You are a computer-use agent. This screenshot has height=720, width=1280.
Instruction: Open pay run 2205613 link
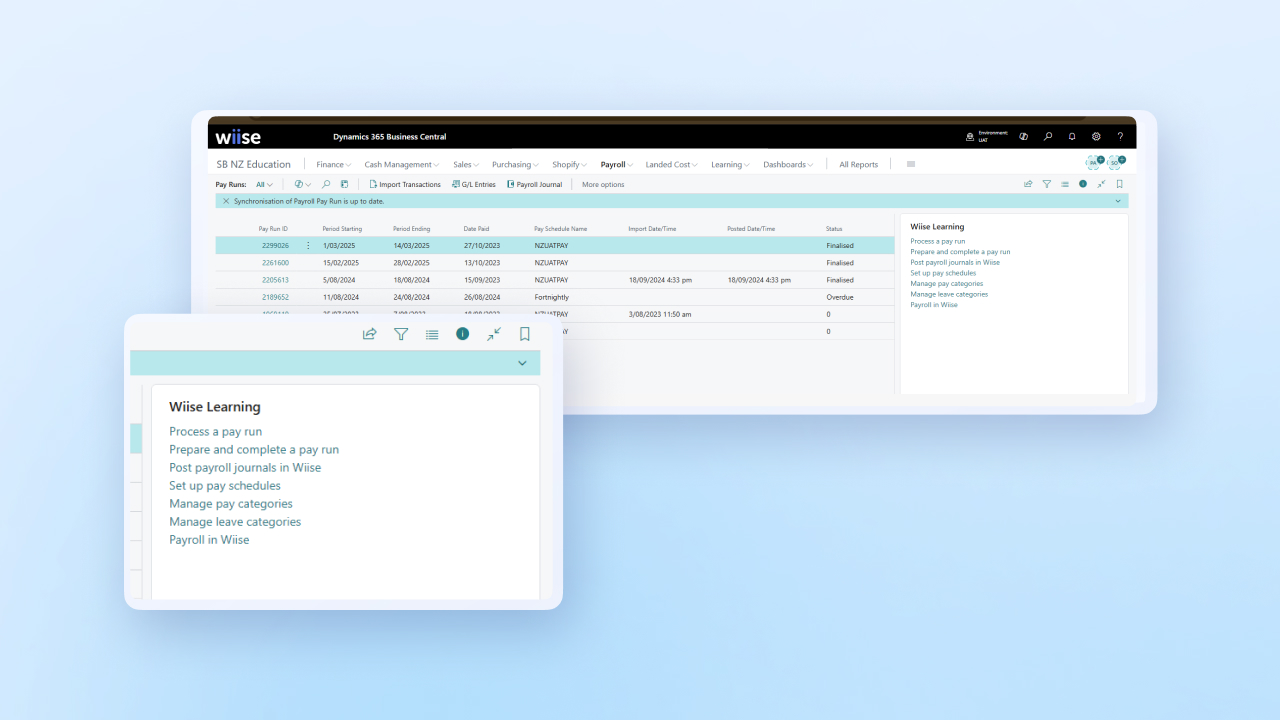click(275, 280)
